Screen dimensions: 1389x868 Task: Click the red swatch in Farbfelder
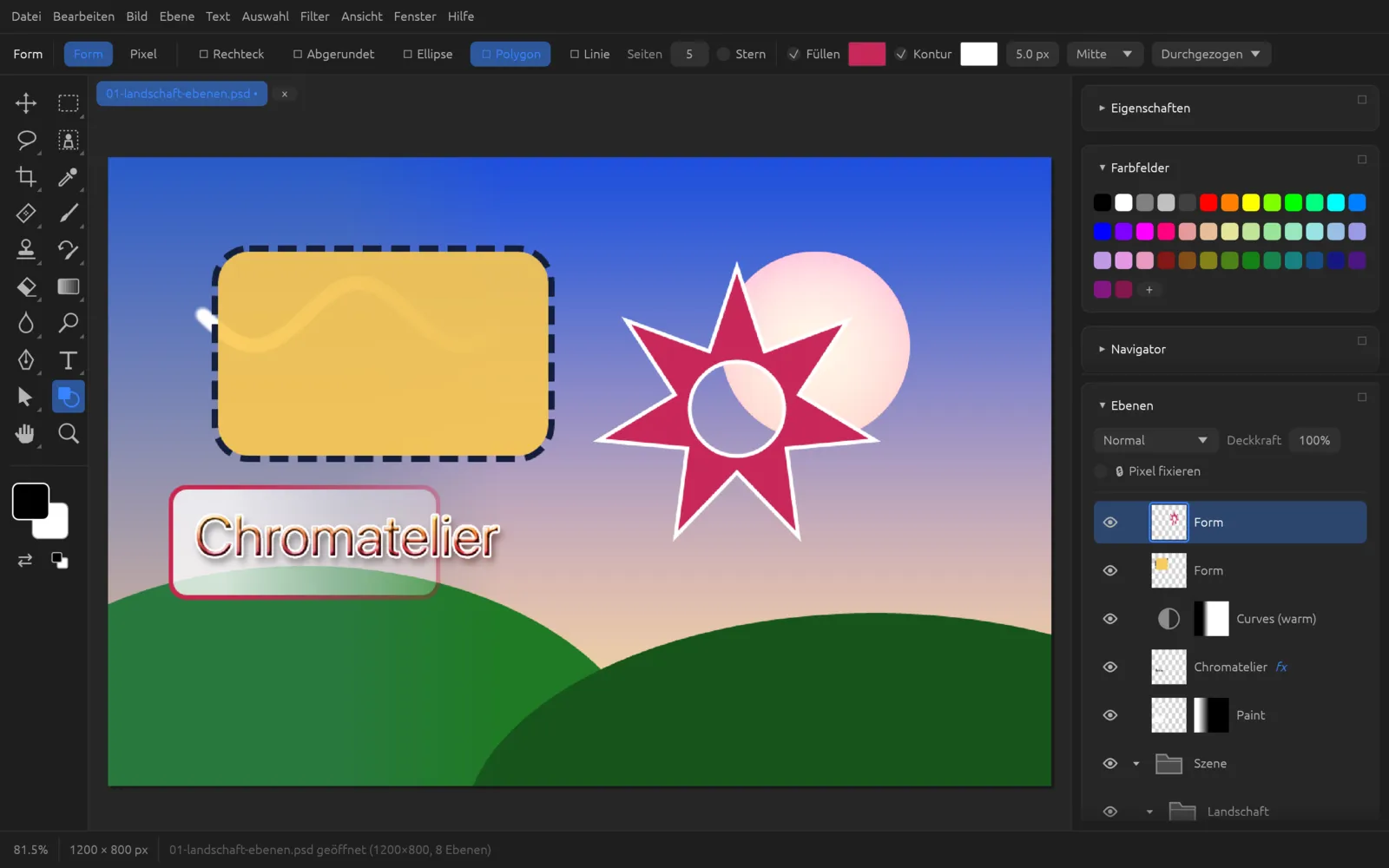click(x=1208, y=202)
